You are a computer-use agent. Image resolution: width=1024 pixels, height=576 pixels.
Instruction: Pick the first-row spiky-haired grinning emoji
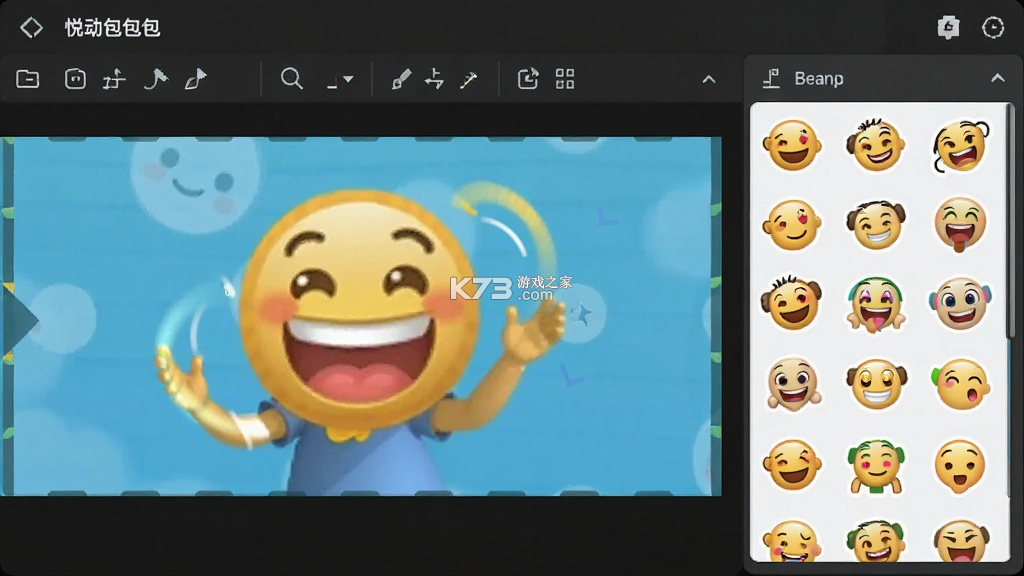pyautogui.click(x=876, y=145)
